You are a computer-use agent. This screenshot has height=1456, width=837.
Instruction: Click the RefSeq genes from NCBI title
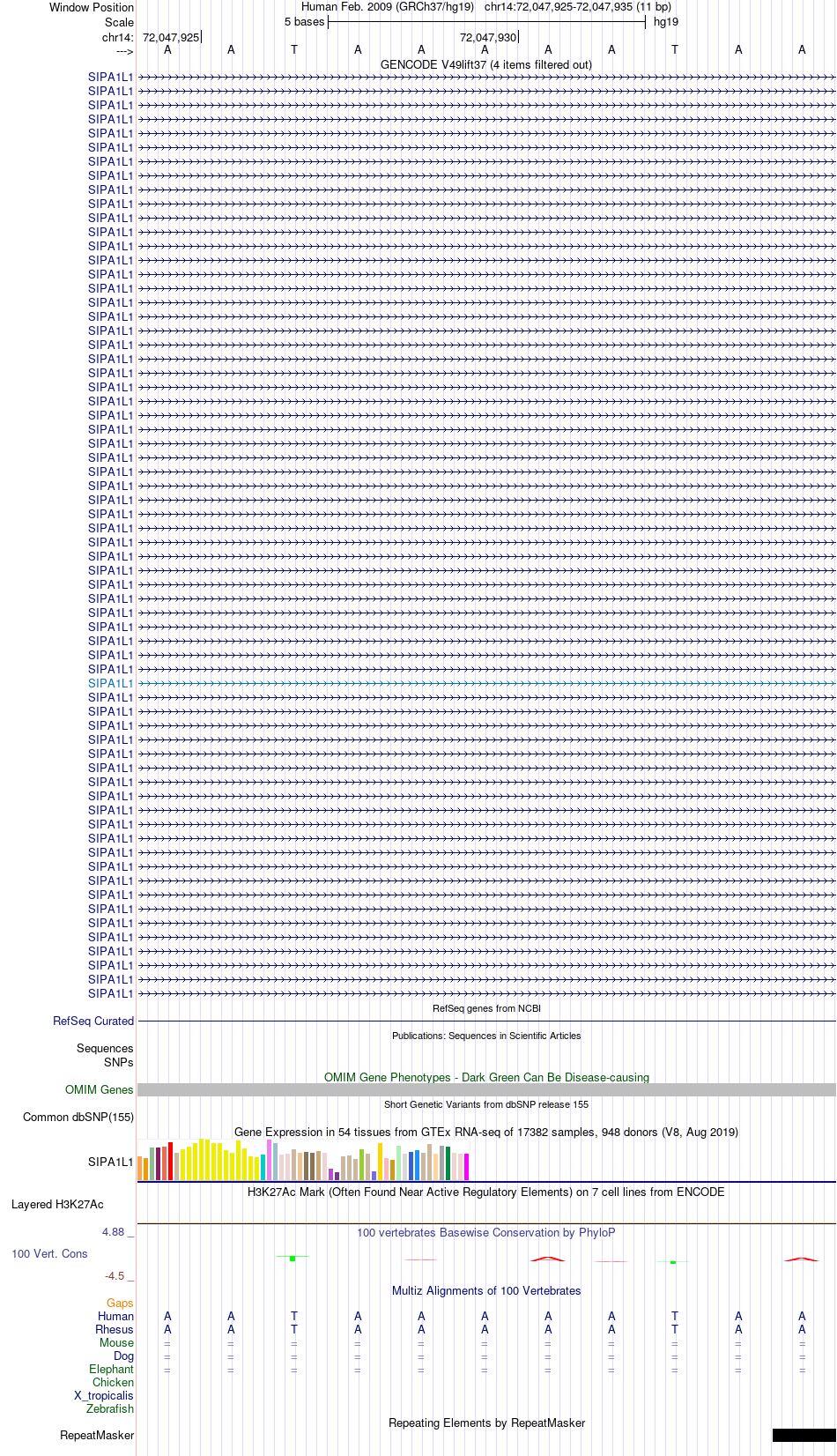[x=486, y=1008]
